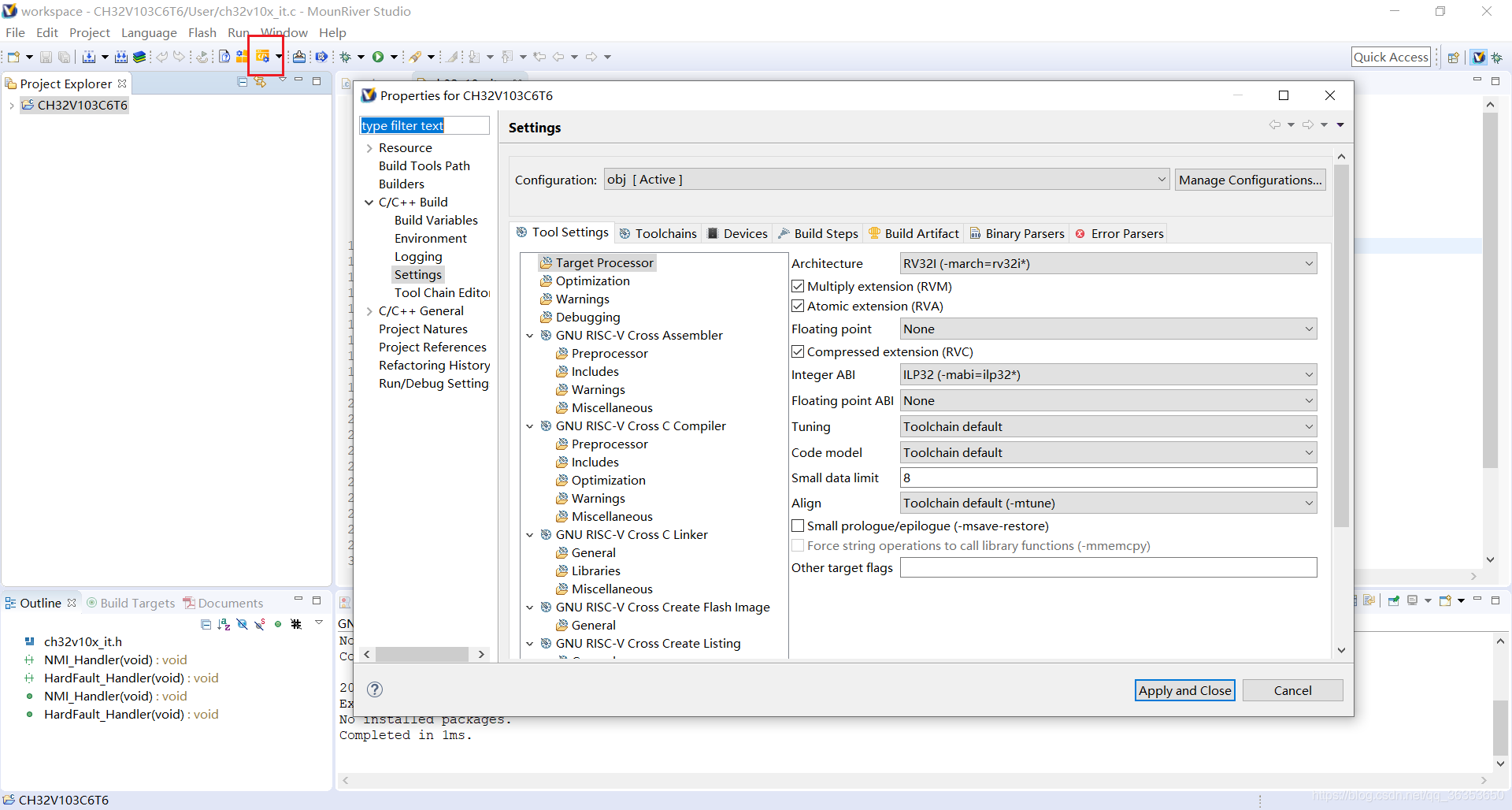1512x810 pixels.
Task: Select Tool Chain Editor in left tree
Action: point(442,292)
